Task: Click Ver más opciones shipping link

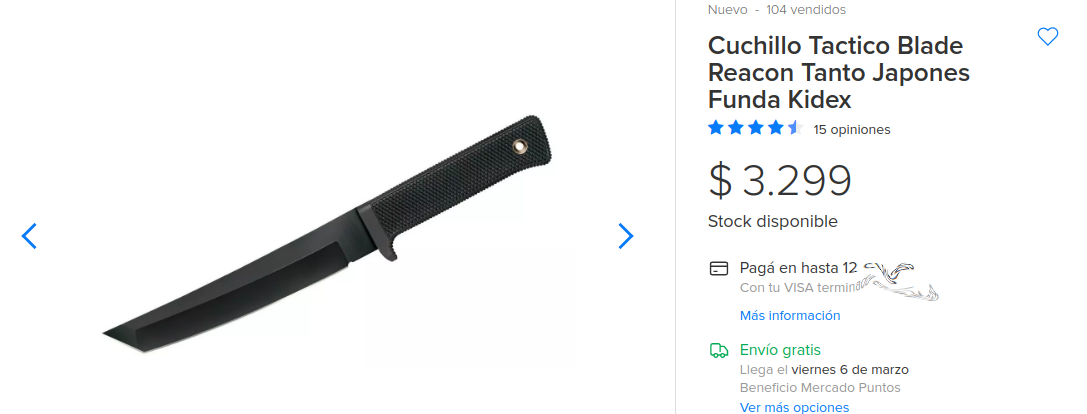Action: tap(794, 407)
